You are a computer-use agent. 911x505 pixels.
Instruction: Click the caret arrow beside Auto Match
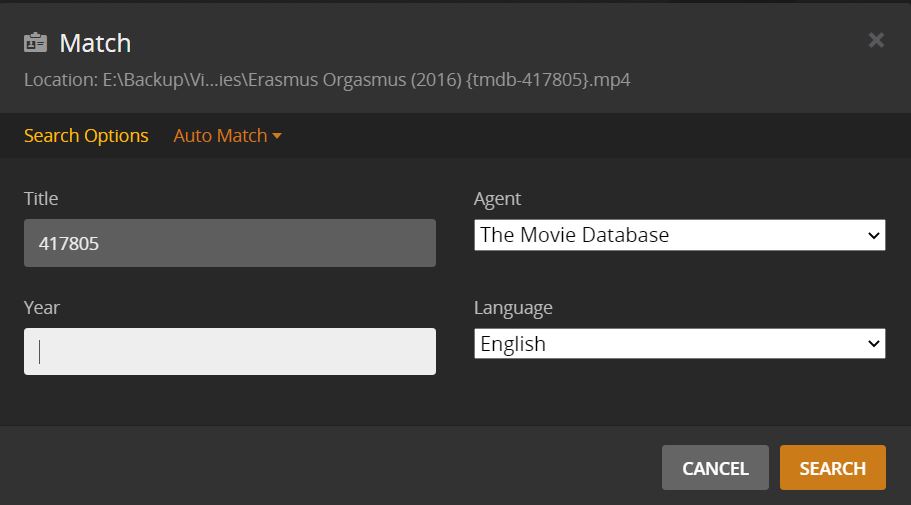tap(277, 136)
